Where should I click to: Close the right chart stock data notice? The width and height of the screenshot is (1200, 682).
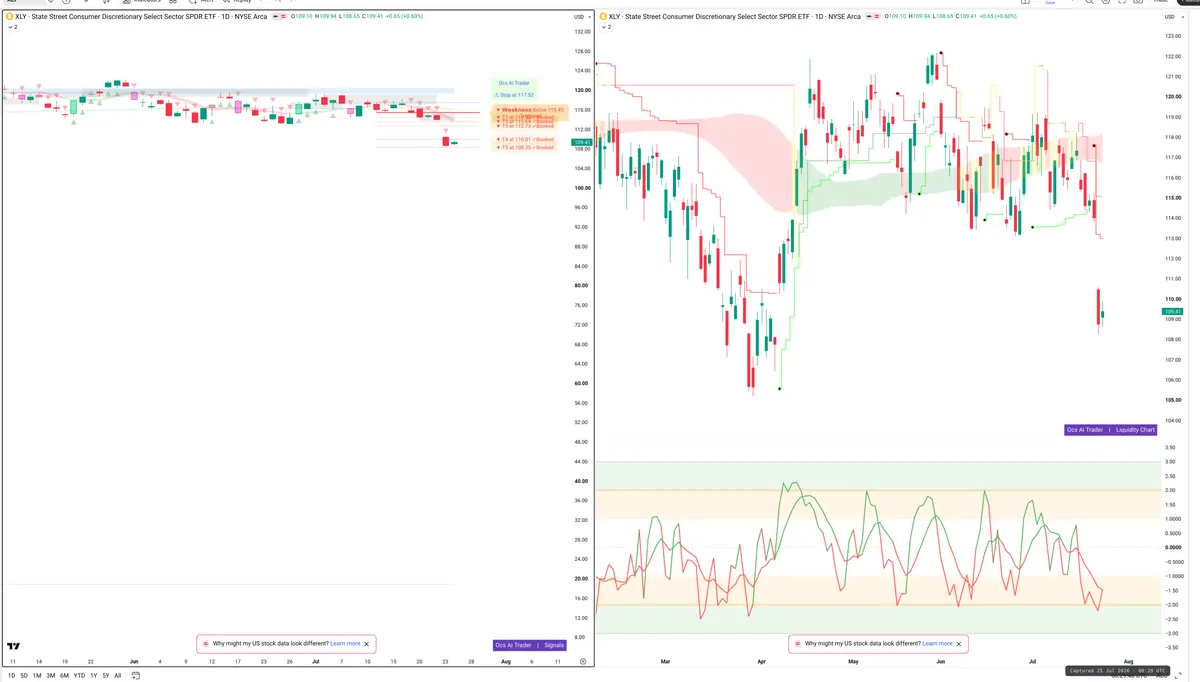[958, 644]
